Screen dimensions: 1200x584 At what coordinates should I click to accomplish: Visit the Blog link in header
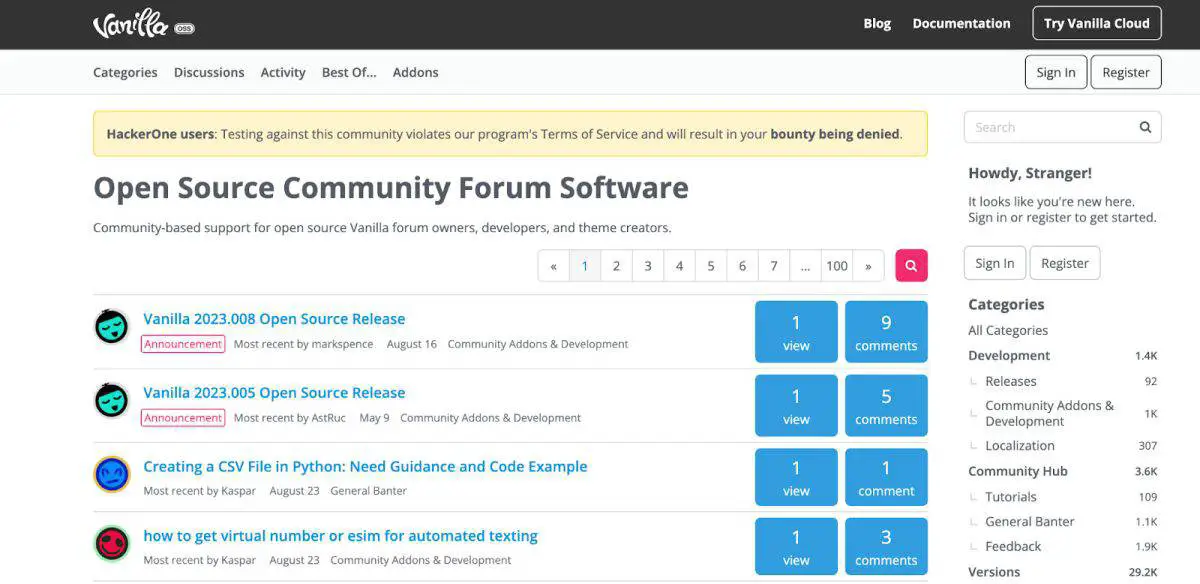tap(877, 24)
